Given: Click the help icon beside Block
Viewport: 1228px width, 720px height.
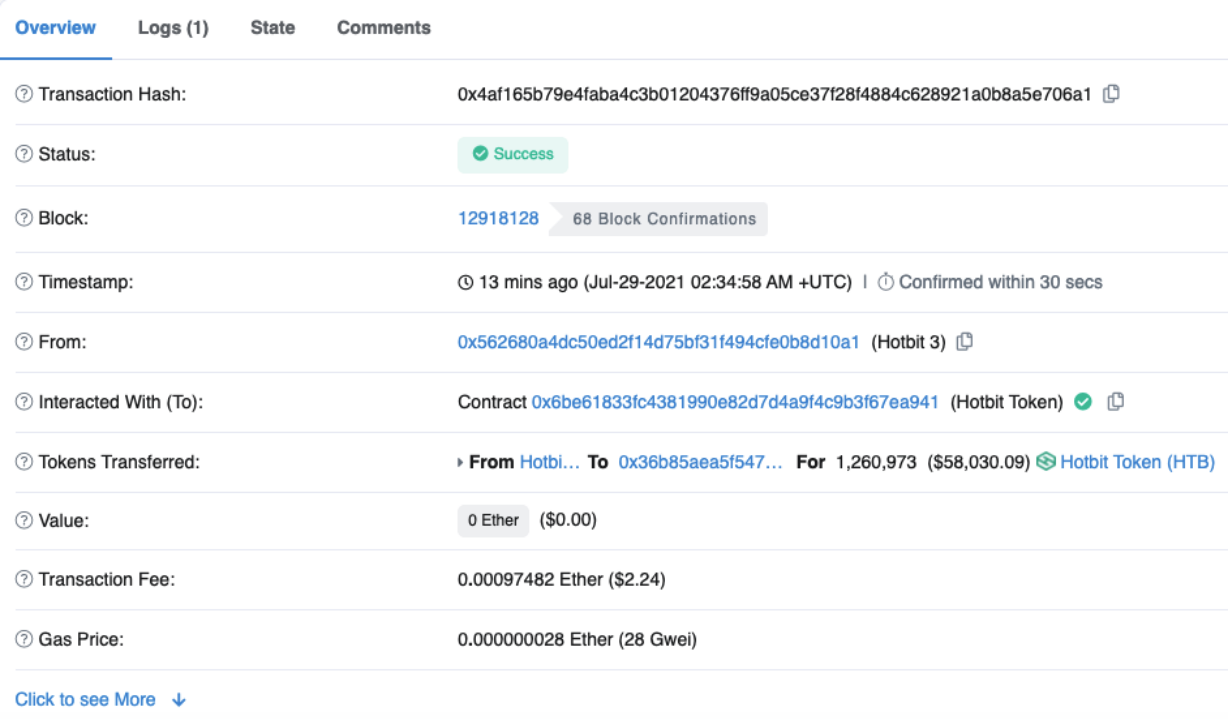Looking at the screenshot, I should 24,218.
